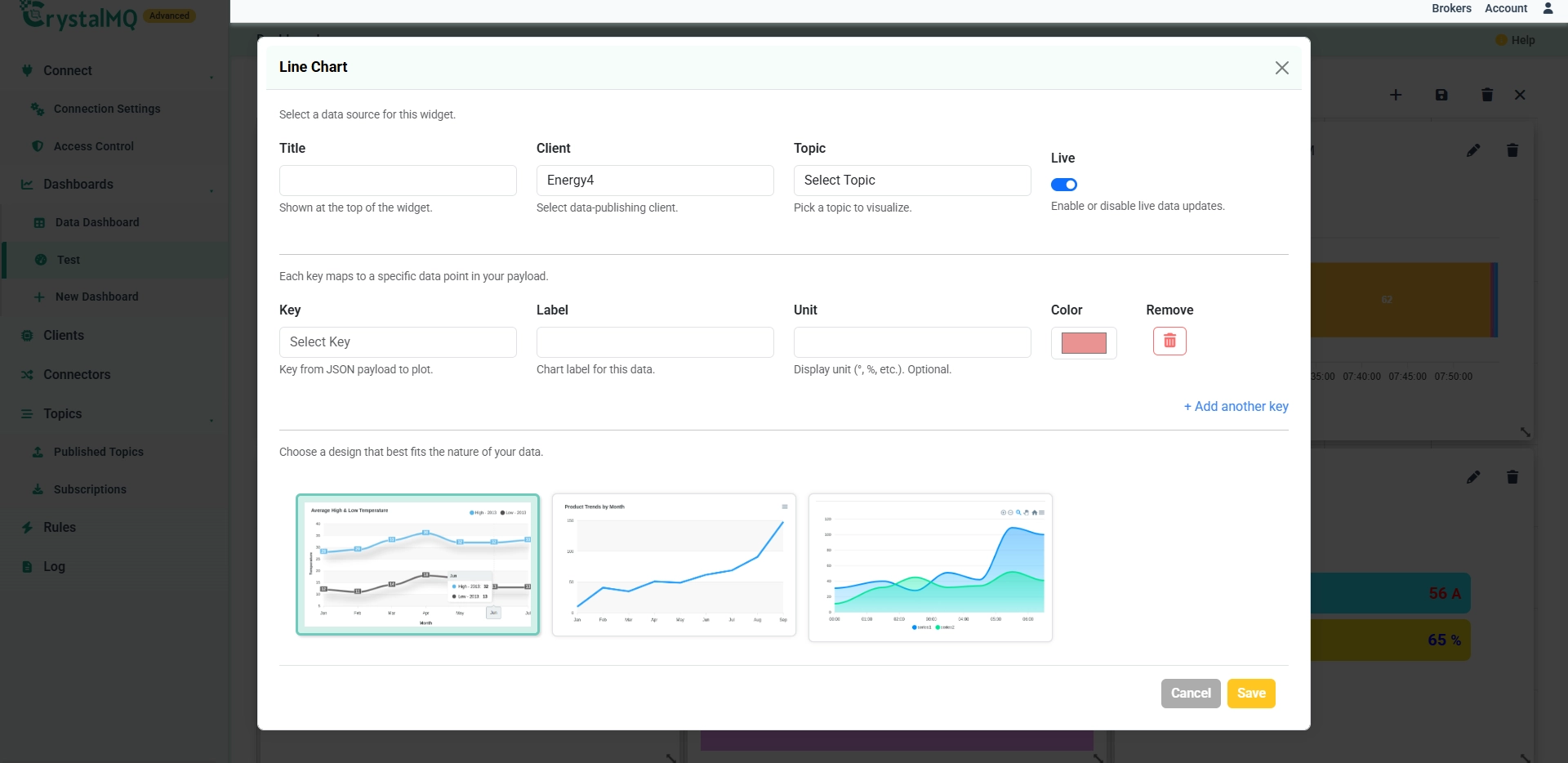The image size is (1568, 763).
Task: Click the Add another key link
Action: 1236,406
